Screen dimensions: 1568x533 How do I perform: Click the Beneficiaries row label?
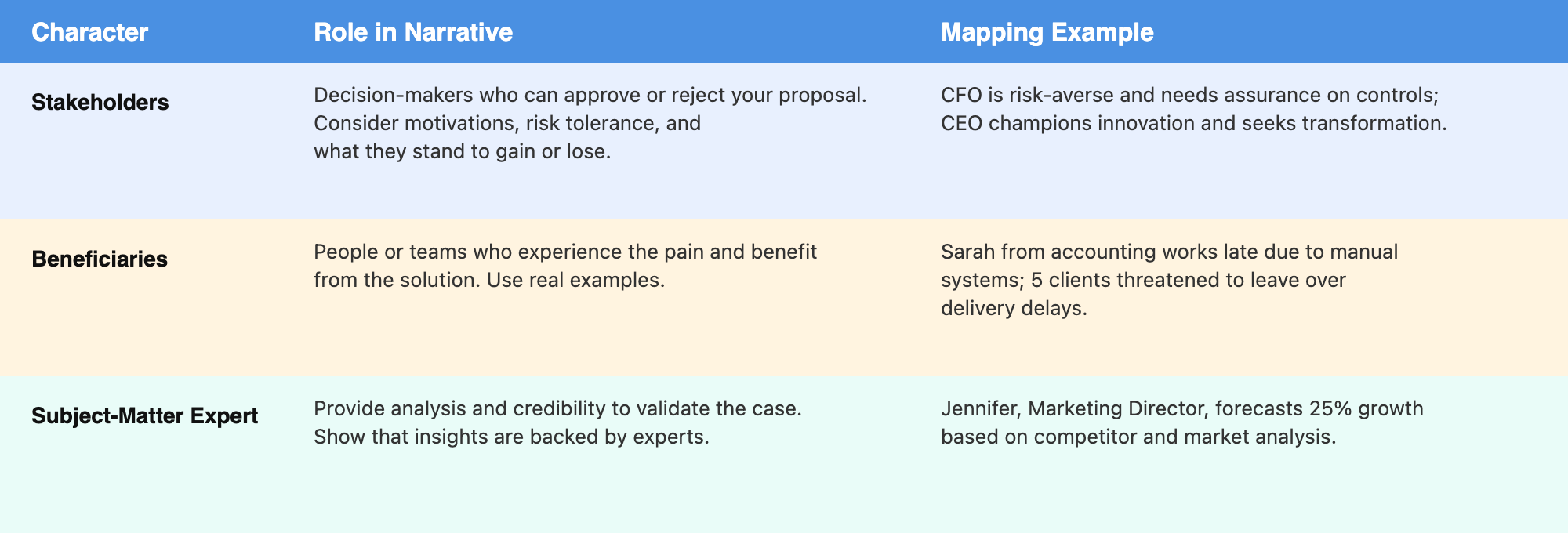pos(100,259)
